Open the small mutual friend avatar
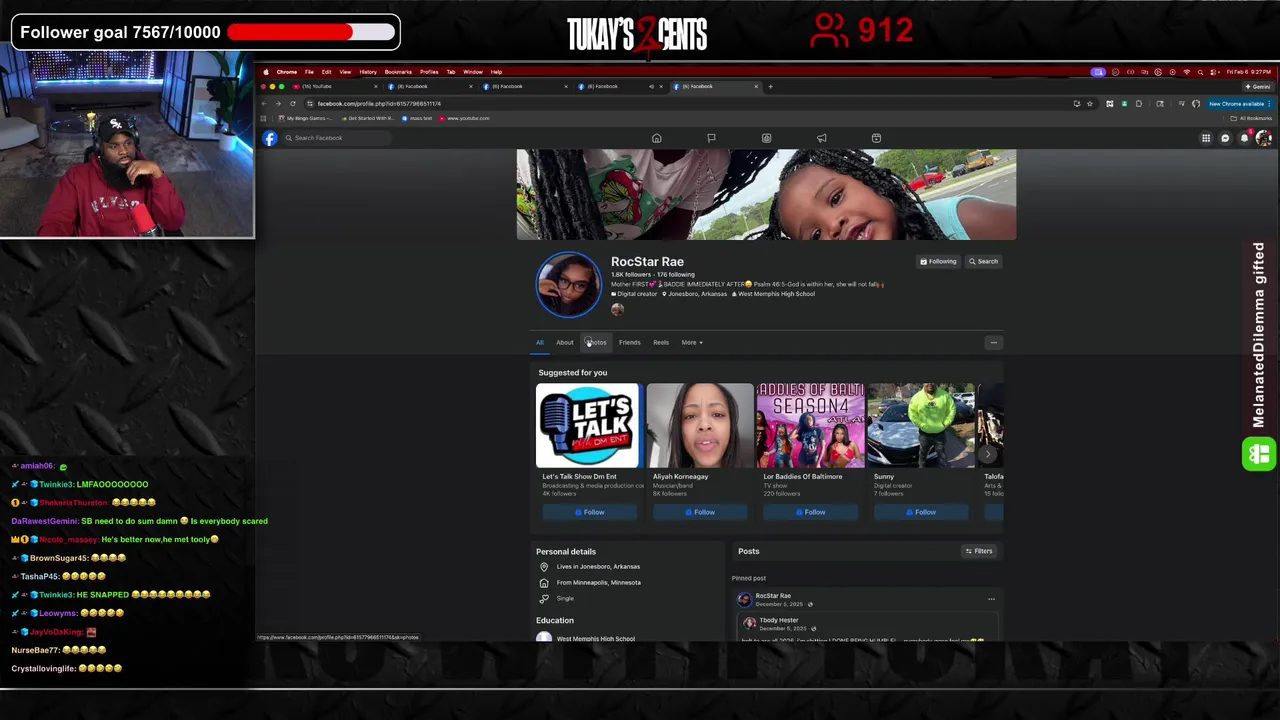 [x=617, y=309]
